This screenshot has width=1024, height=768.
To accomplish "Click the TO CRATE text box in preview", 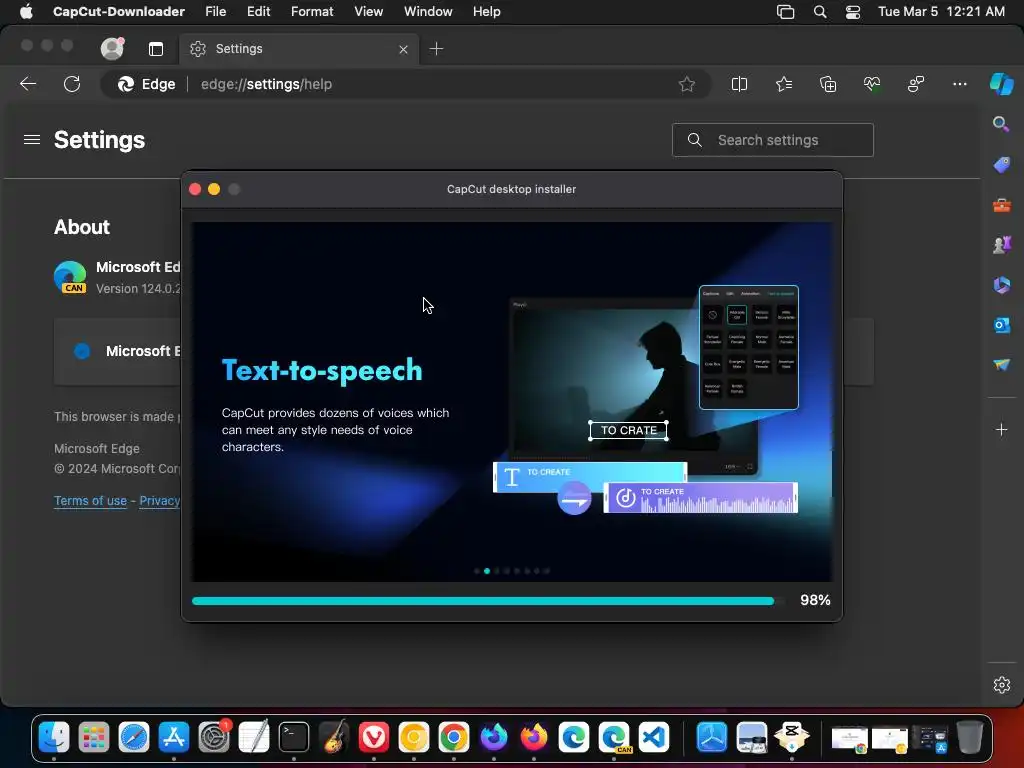I will (628, 430).
